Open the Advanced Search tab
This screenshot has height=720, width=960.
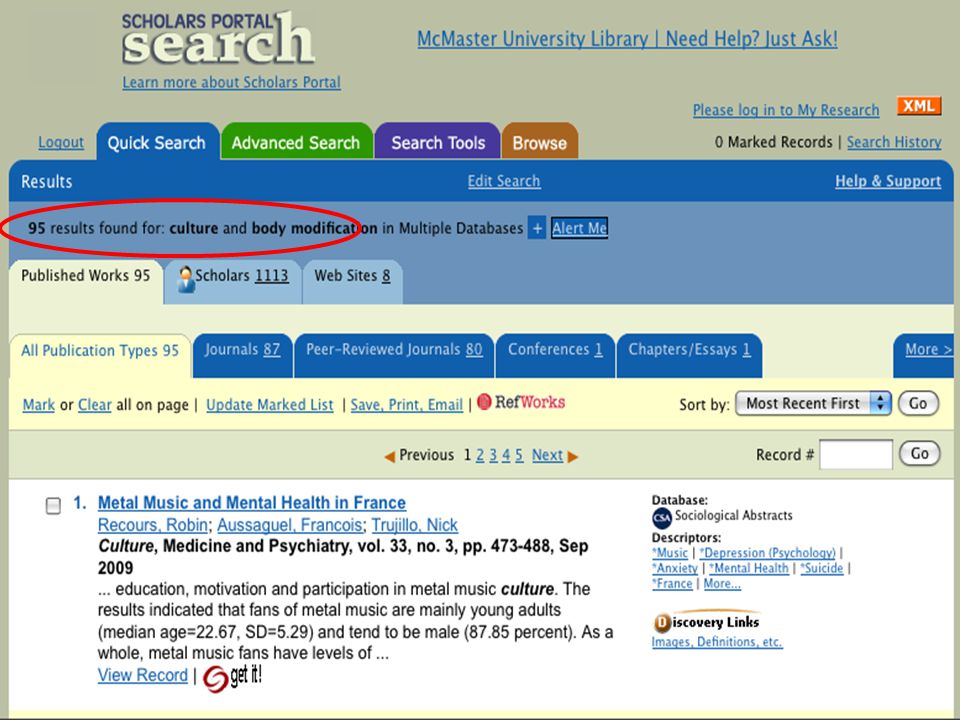(296, 141)
